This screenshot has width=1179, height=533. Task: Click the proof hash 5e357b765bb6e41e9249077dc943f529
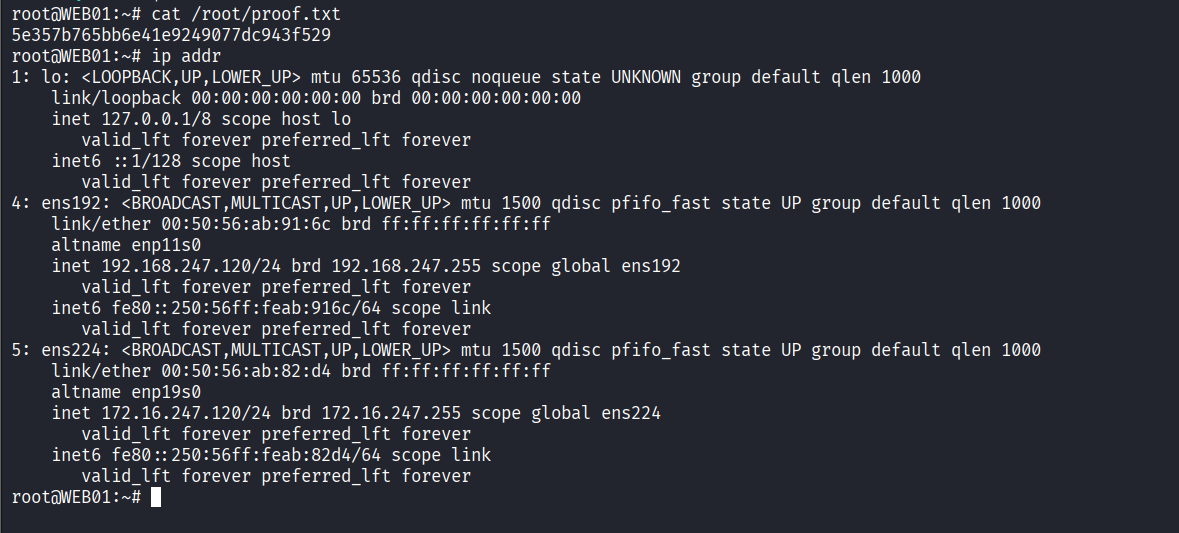click(171, 35)
